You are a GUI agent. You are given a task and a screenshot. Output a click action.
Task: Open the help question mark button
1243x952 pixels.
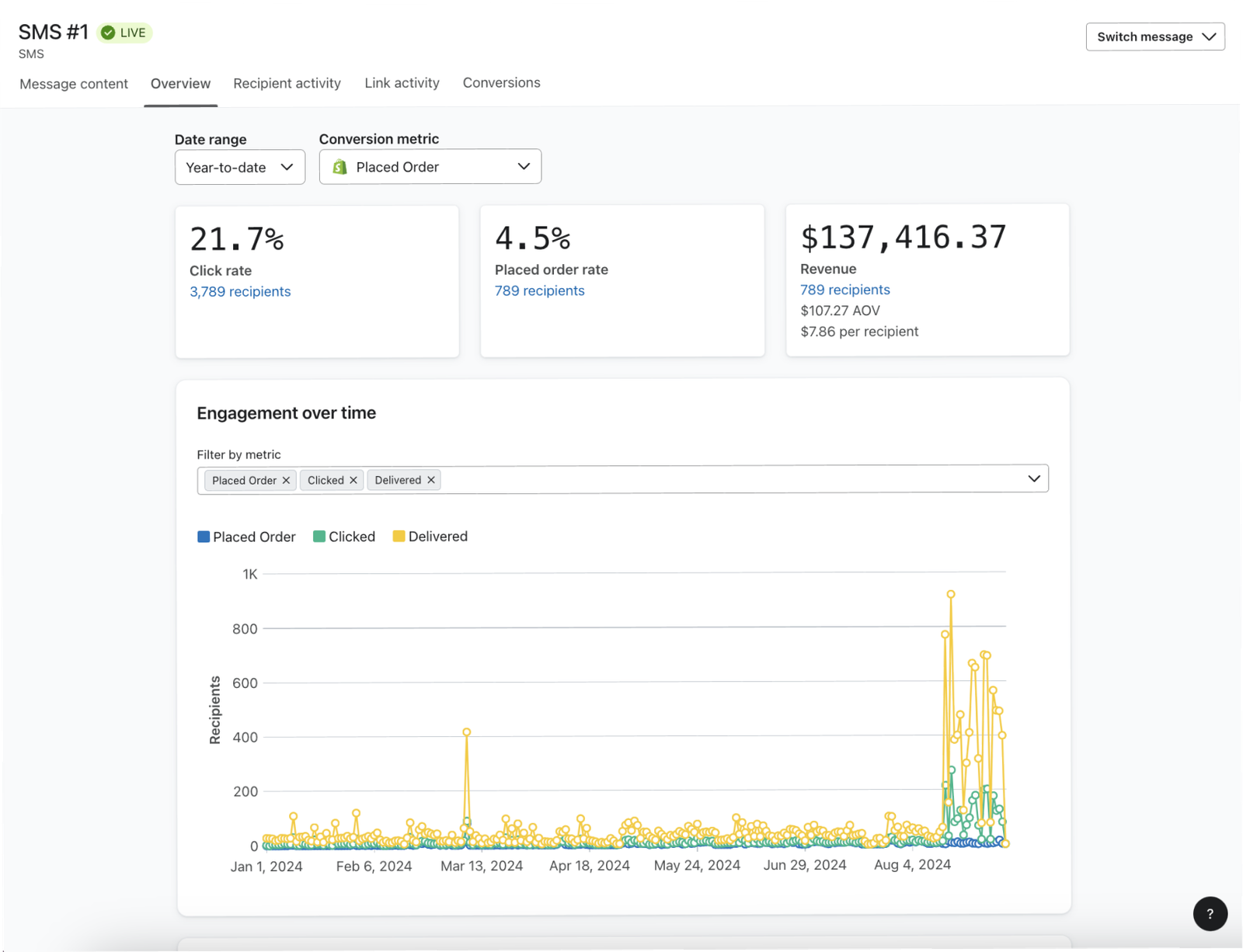(x=1210, y=914)
